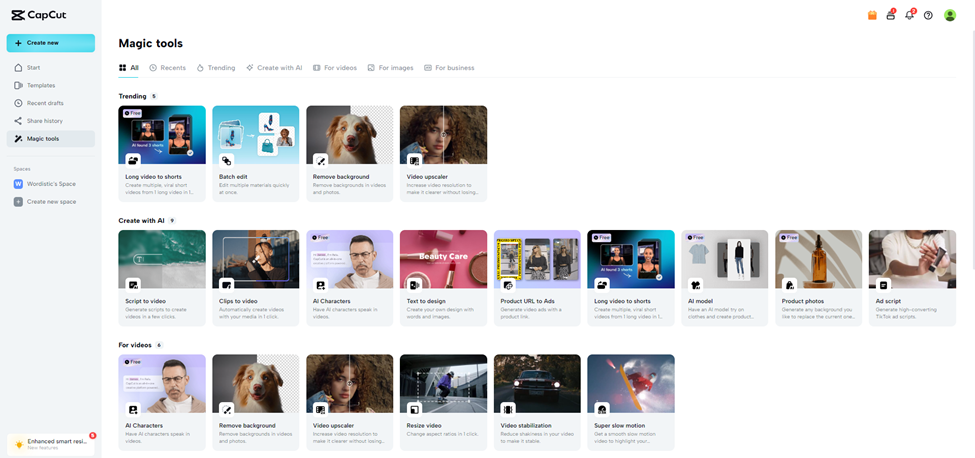Click the AI model tool icon
The width and height of the screenshot is (975, 458).
pos(696,285)
